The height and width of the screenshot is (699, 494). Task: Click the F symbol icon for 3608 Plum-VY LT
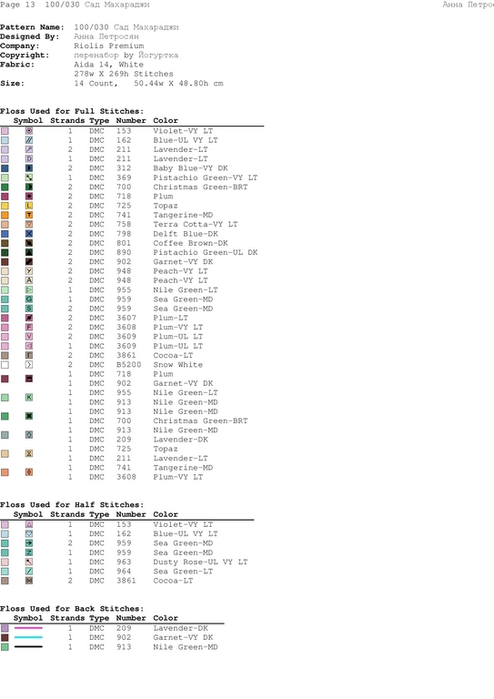click(x=29, y=327)
